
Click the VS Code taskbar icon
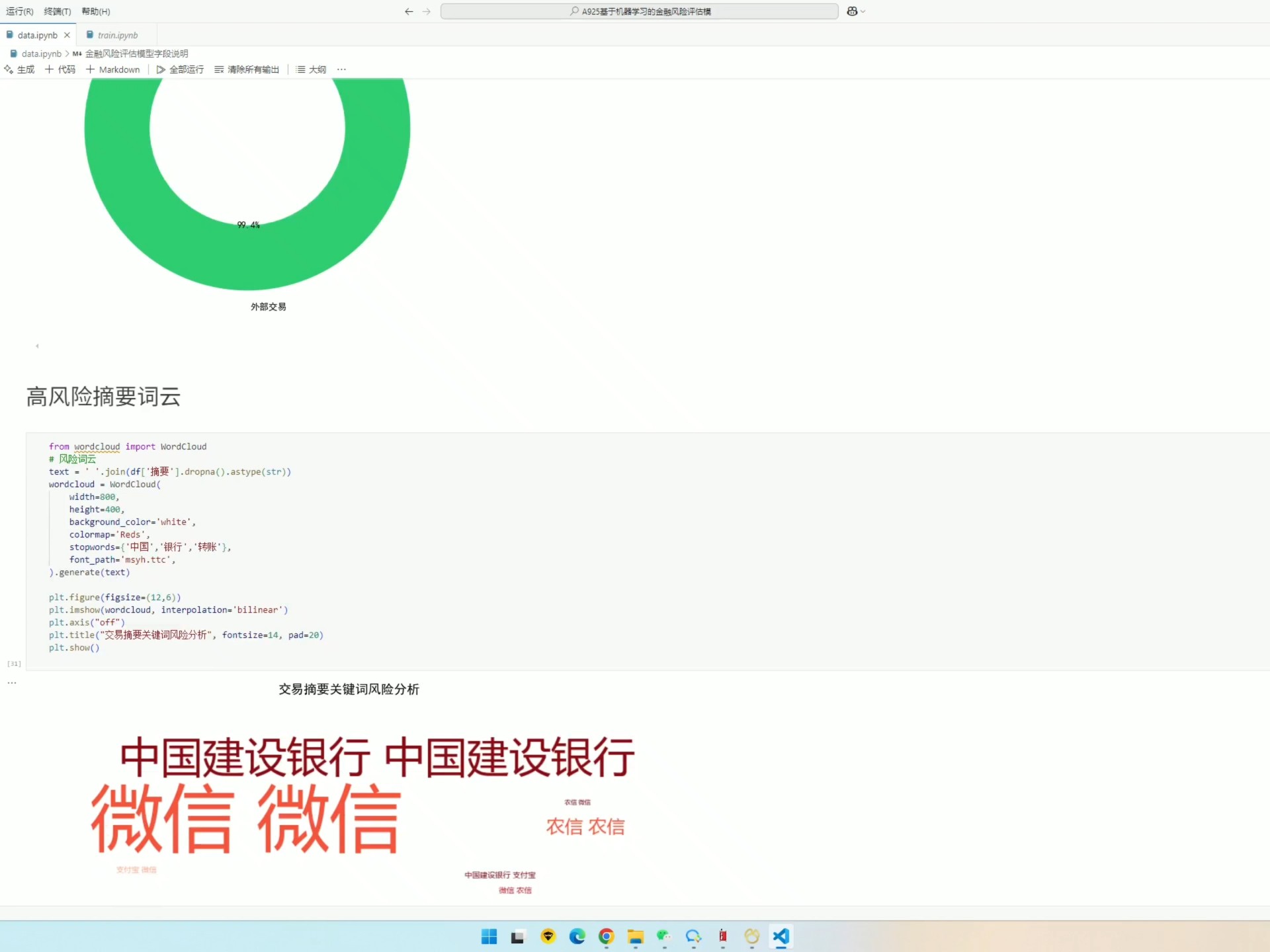[x=781, y=937]
